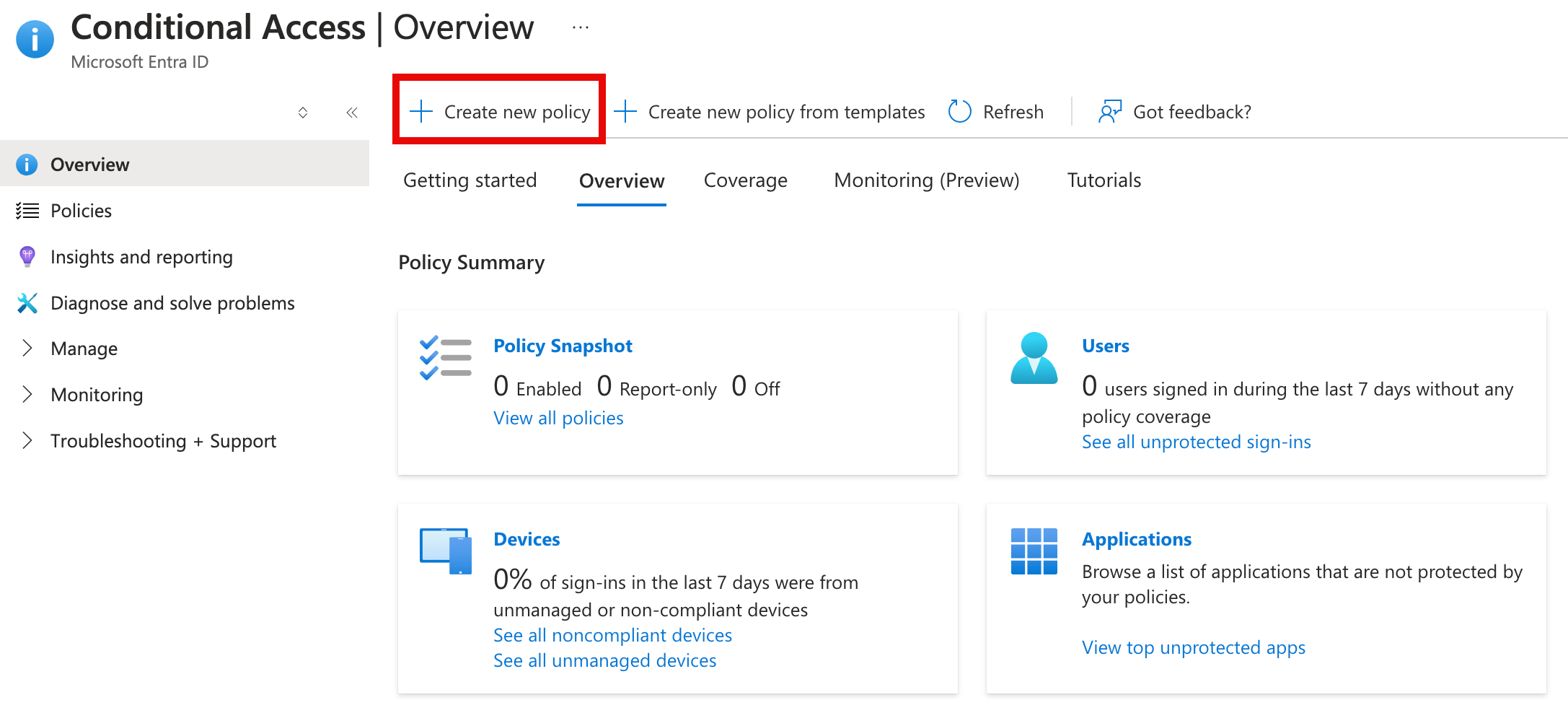Collapse the sidebar with the double-chevron icon
The height and width of the screenshot is (726, 1568).
point(352,112)
